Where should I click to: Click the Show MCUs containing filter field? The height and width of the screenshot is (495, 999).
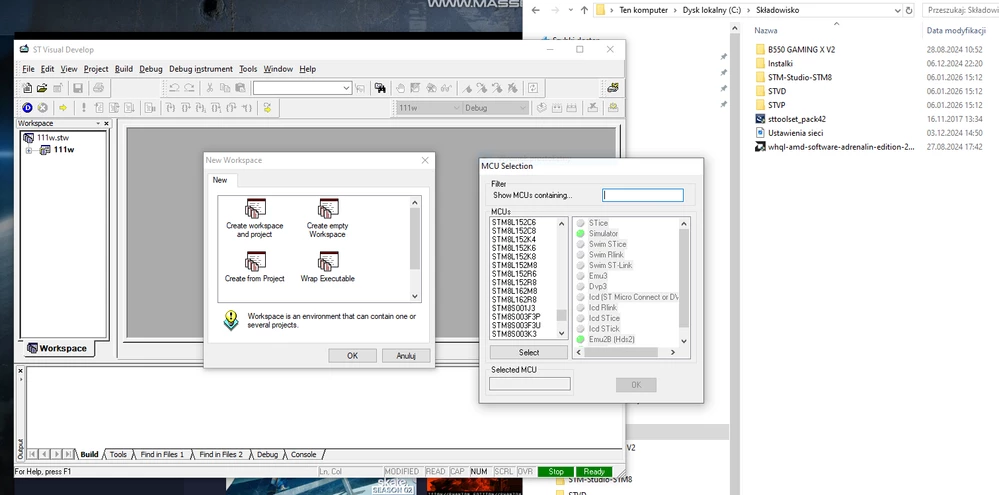643,196
